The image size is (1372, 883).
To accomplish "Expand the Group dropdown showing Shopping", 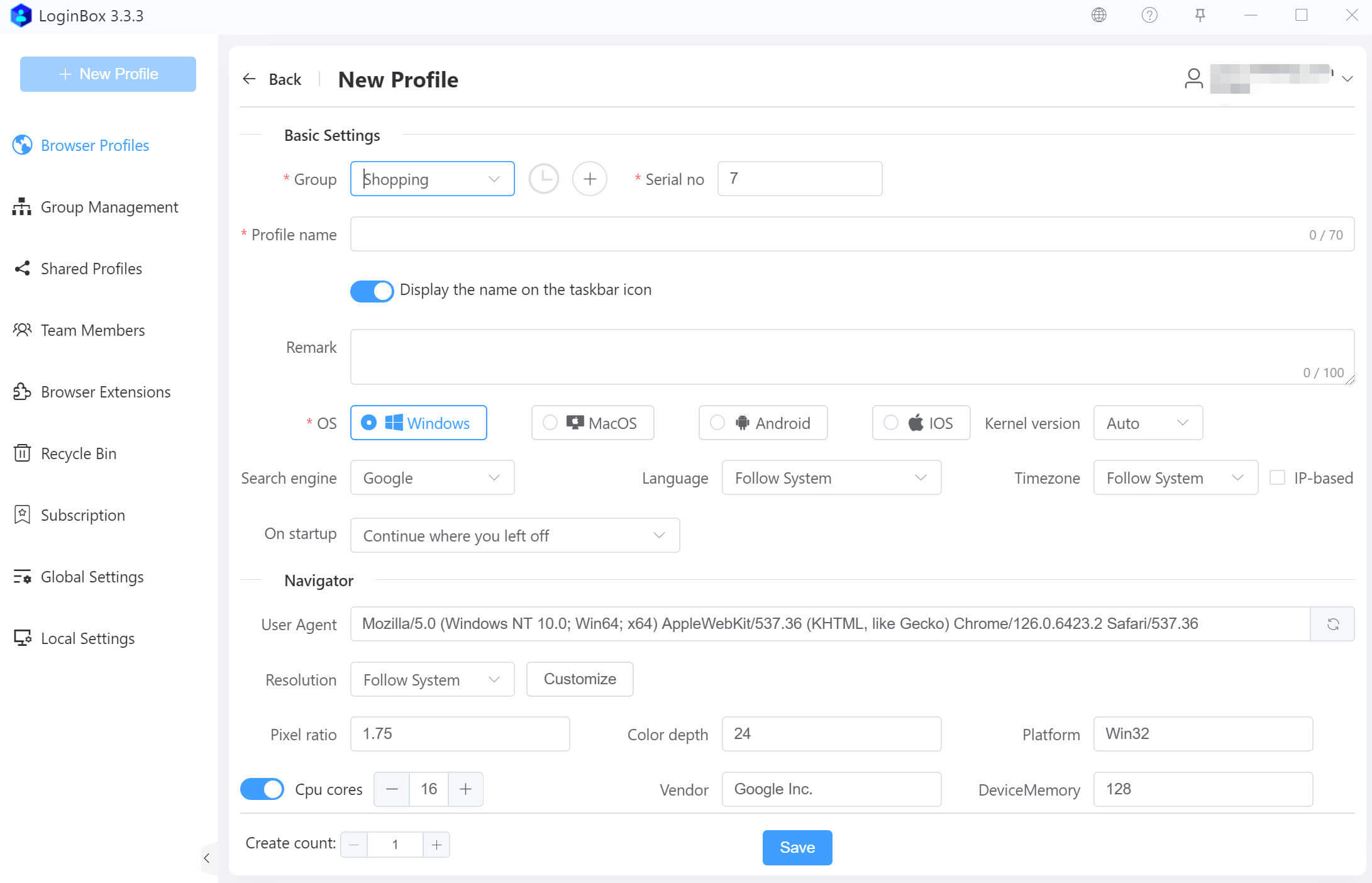I will [432, 179].
